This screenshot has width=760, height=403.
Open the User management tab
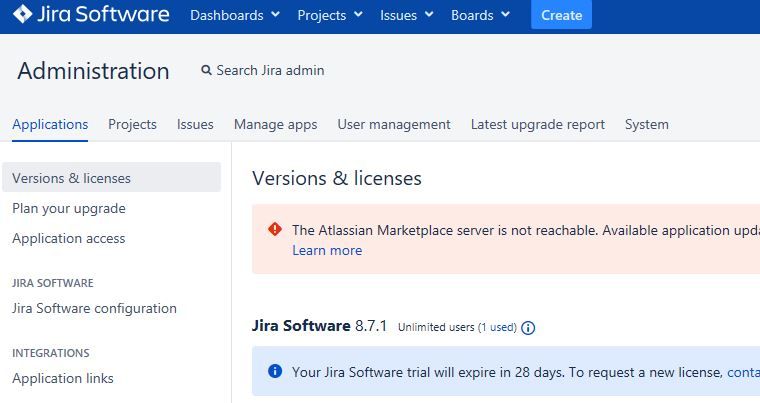coord(394,125)
